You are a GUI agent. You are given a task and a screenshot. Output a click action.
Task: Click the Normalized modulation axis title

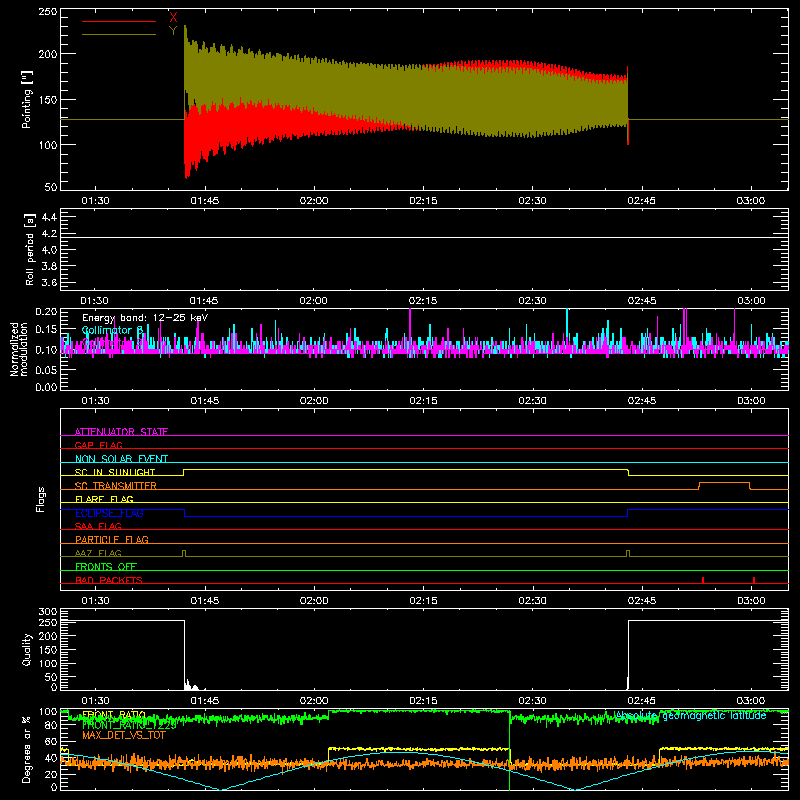(x=19, y=349)
